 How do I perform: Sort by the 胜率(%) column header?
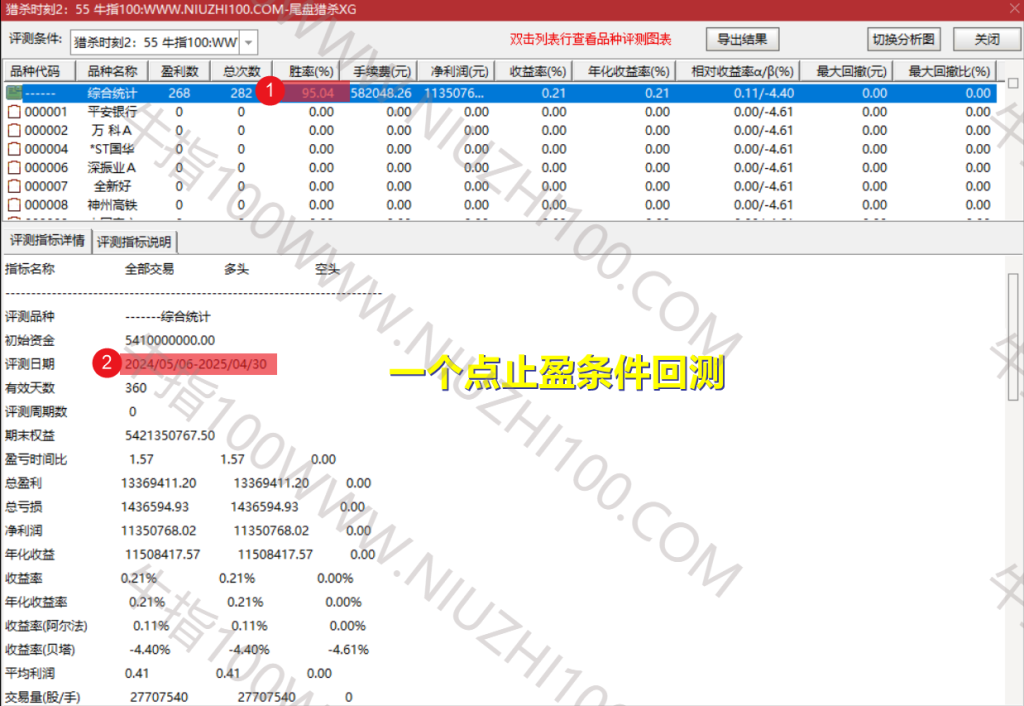coord(311,71)
